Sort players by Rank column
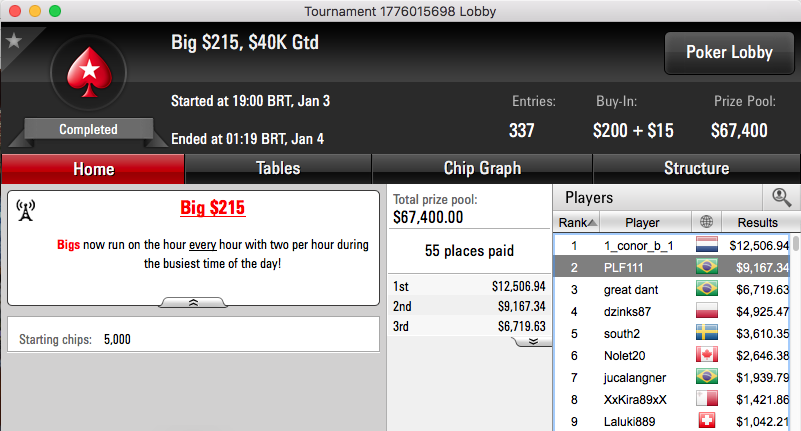 [x=577, y=222]
